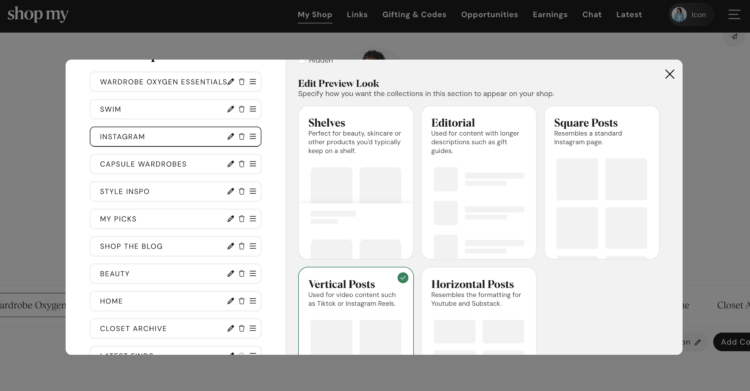Screen dimensions: 750x391
Task: Edit the Instagram section with pencil icon
Action: click(231, 136)
